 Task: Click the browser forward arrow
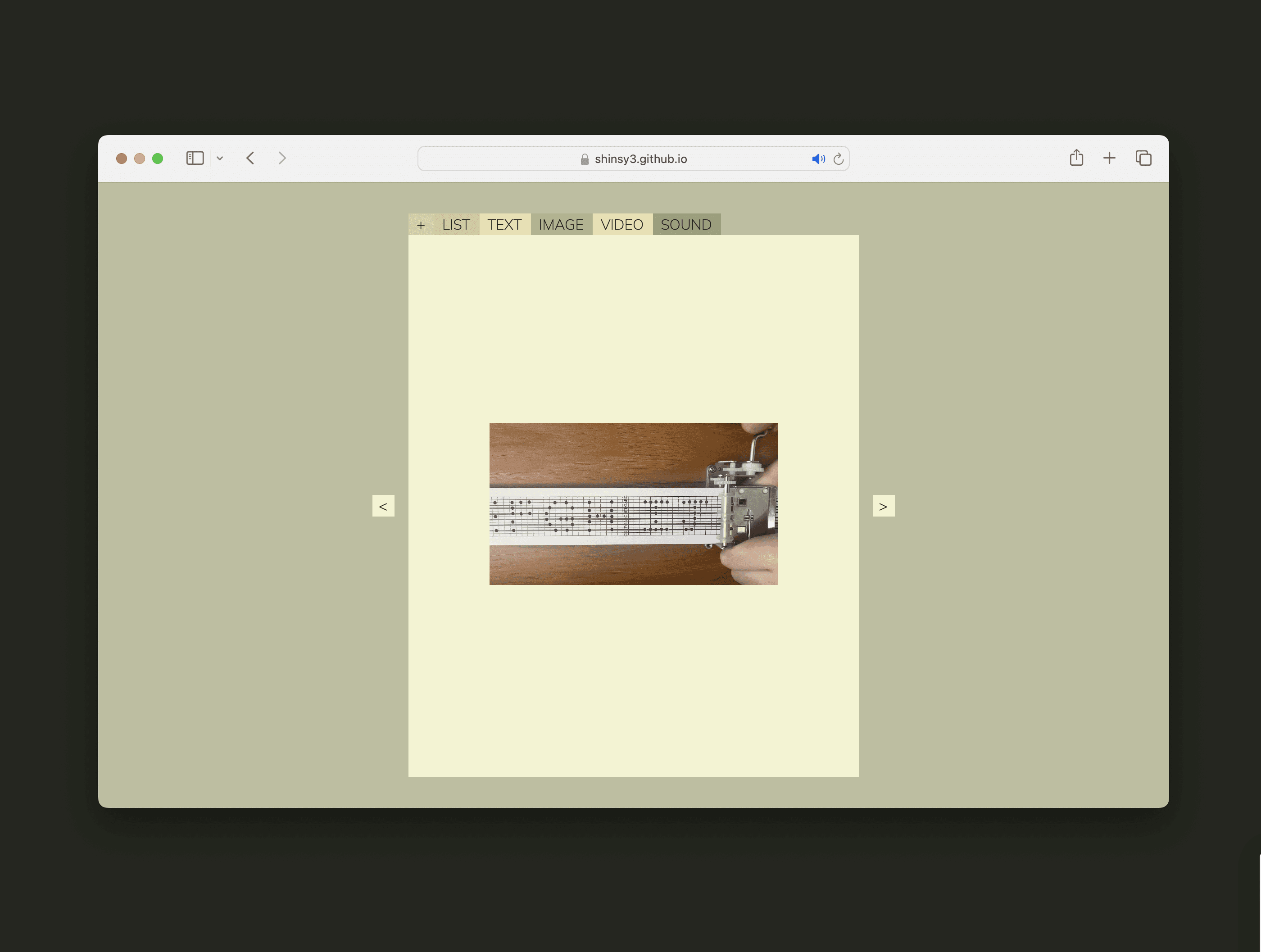pyautogui.click(x=282, y=158)
